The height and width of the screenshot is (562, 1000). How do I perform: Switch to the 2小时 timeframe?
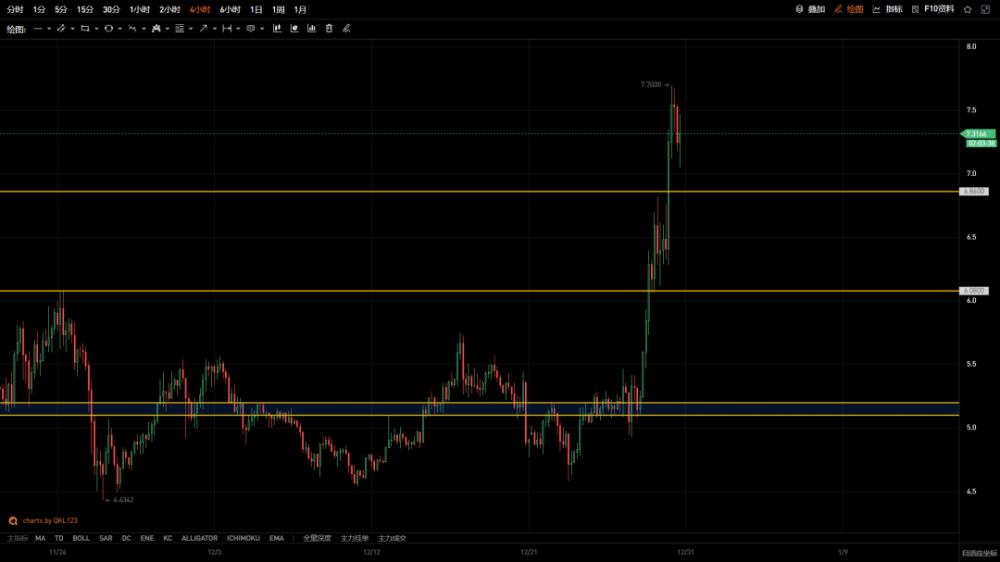170,10
